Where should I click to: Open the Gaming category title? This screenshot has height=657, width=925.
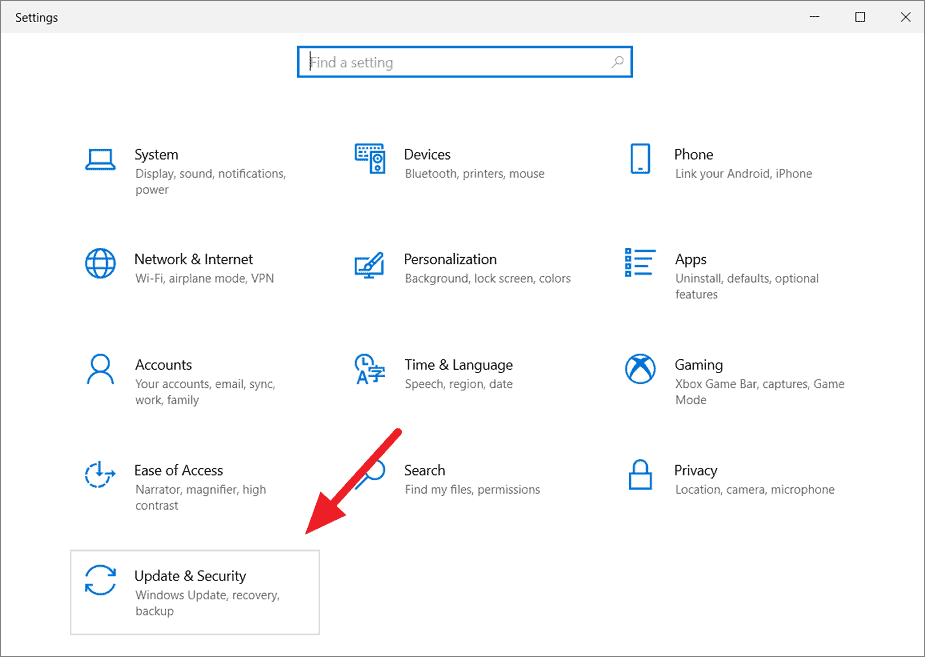click(698, 365)
